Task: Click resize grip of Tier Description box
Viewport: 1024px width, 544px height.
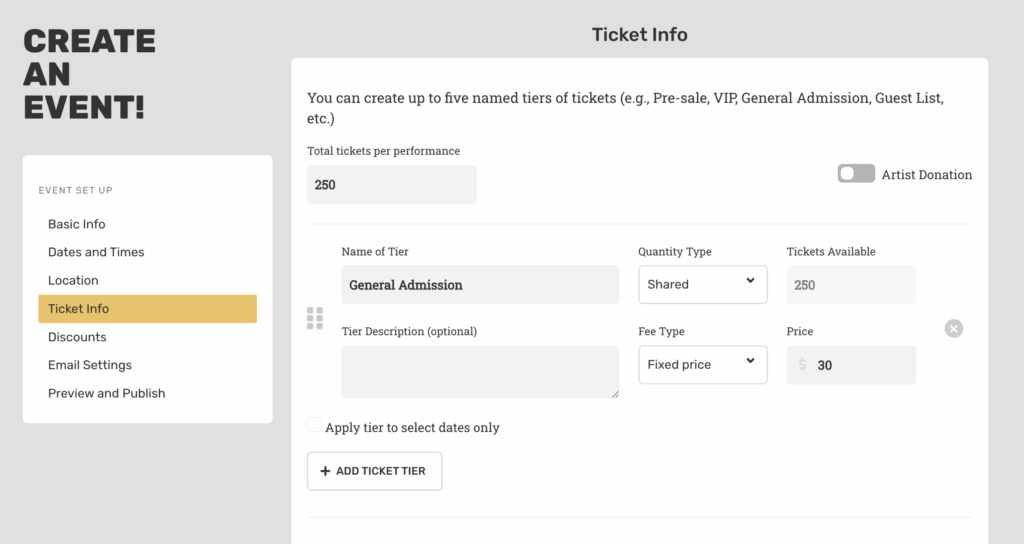Action: point(615,394)
